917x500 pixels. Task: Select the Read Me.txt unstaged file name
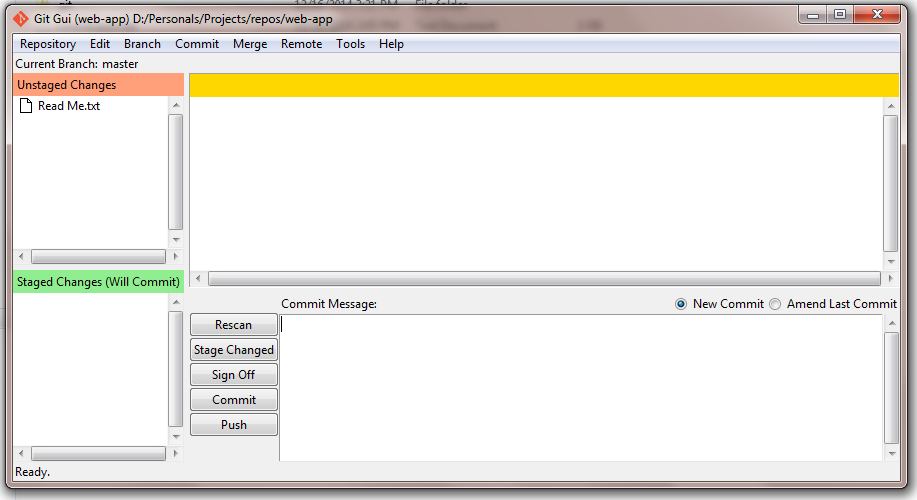click(69, 106)
